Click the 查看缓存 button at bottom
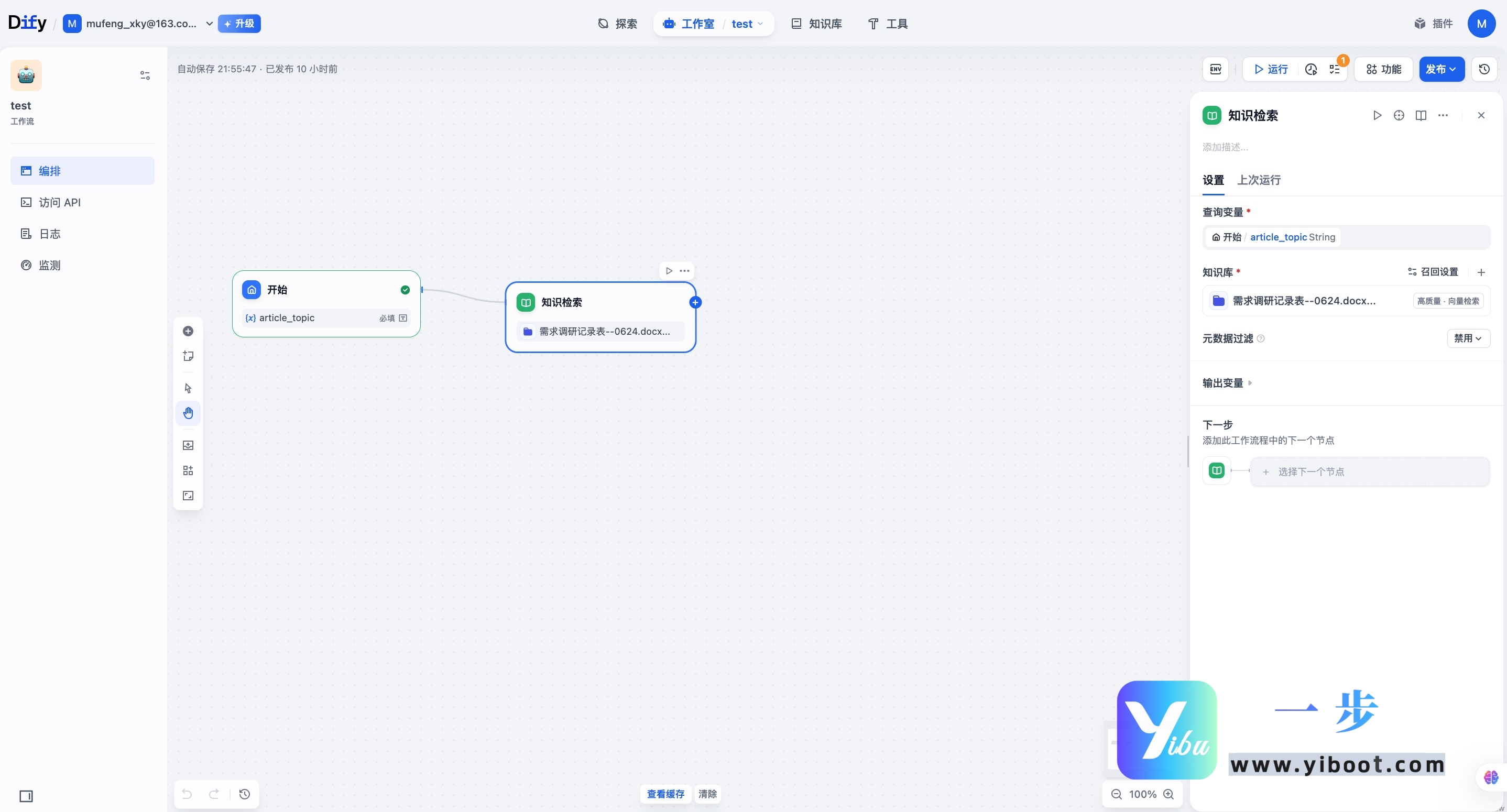 pos(665,794)
